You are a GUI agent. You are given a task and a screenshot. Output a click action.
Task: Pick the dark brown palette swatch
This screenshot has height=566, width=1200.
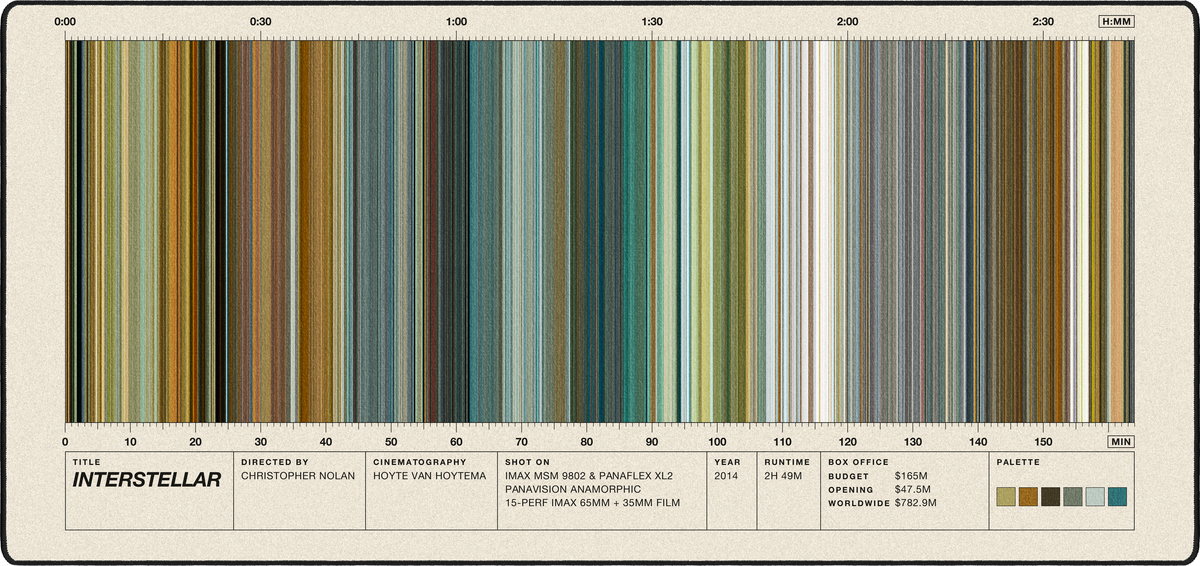[x=1051, y=497]
